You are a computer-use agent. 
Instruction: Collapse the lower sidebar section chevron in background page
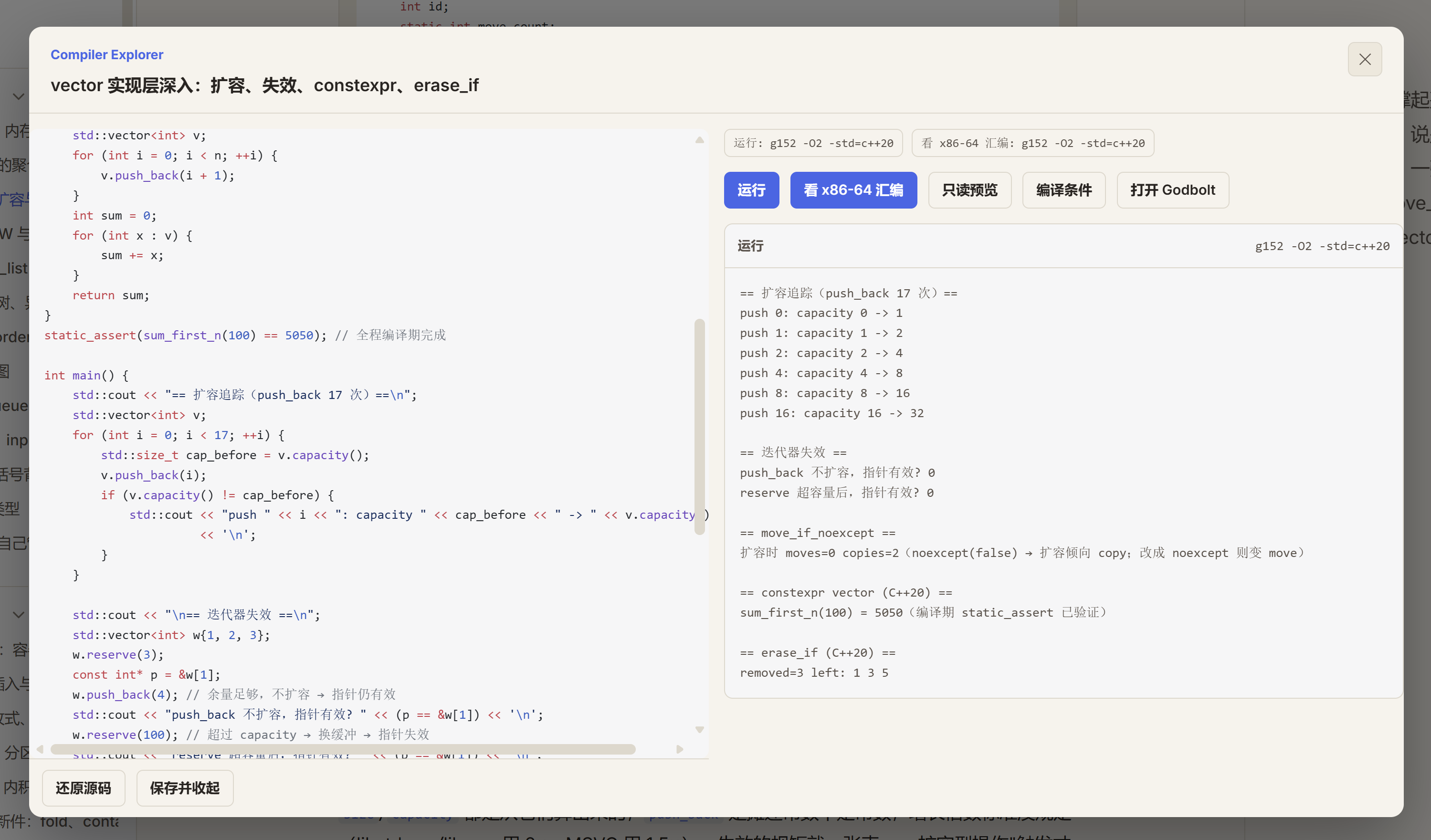pos(18,615)
